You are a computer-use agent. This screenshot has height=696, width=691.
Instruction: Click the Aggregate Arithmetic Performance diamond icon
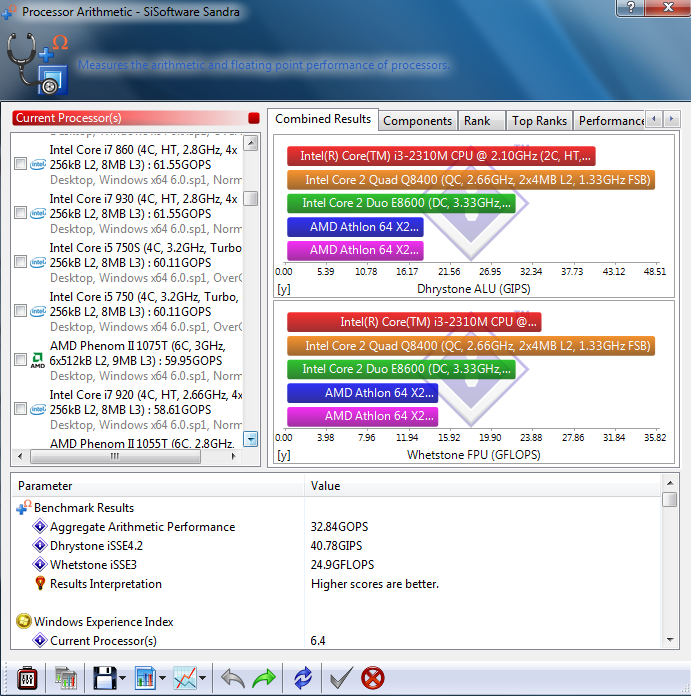[40, 526]
